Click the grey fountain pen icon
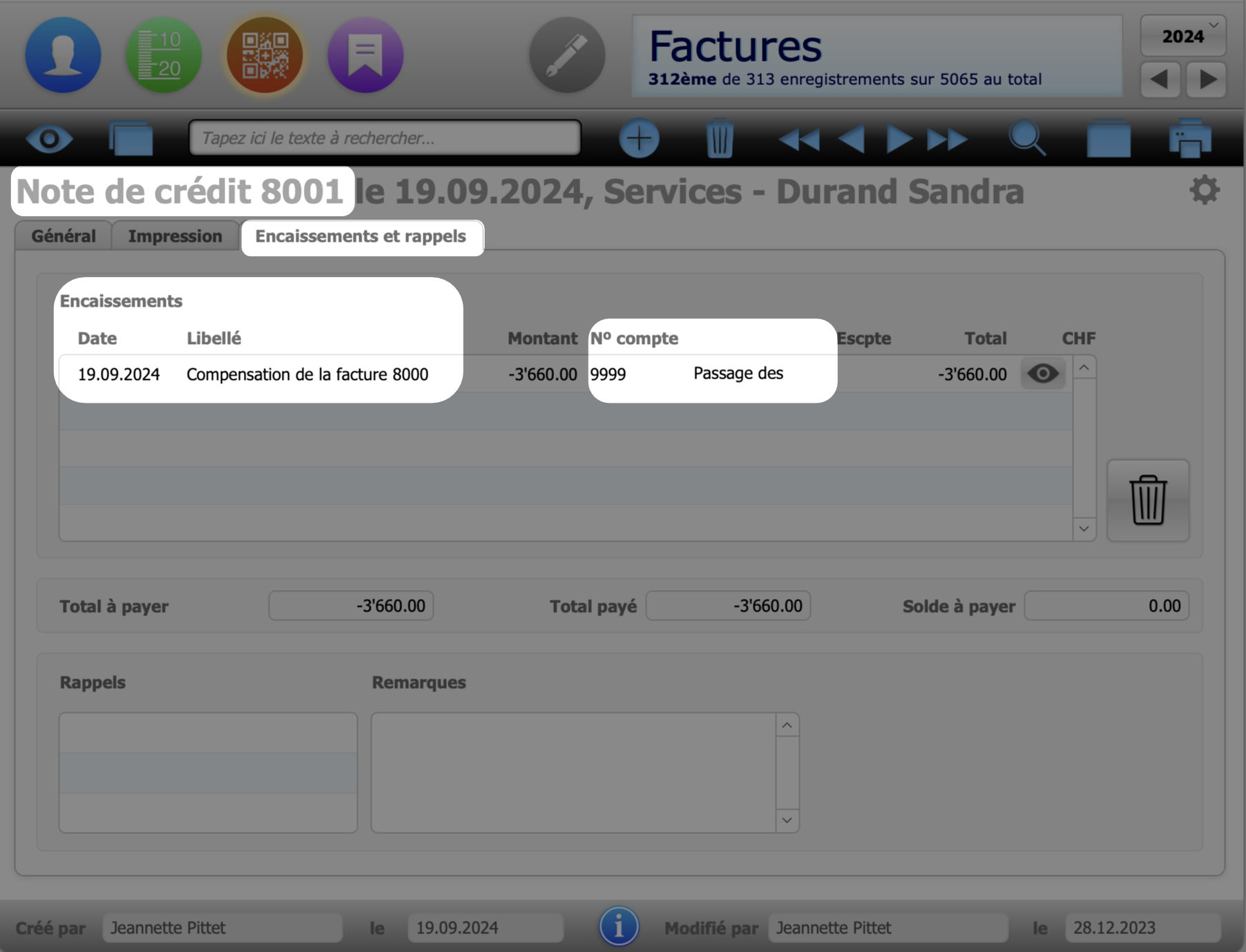The height and width of the screenshot is (952, 1246). (567, 55)
